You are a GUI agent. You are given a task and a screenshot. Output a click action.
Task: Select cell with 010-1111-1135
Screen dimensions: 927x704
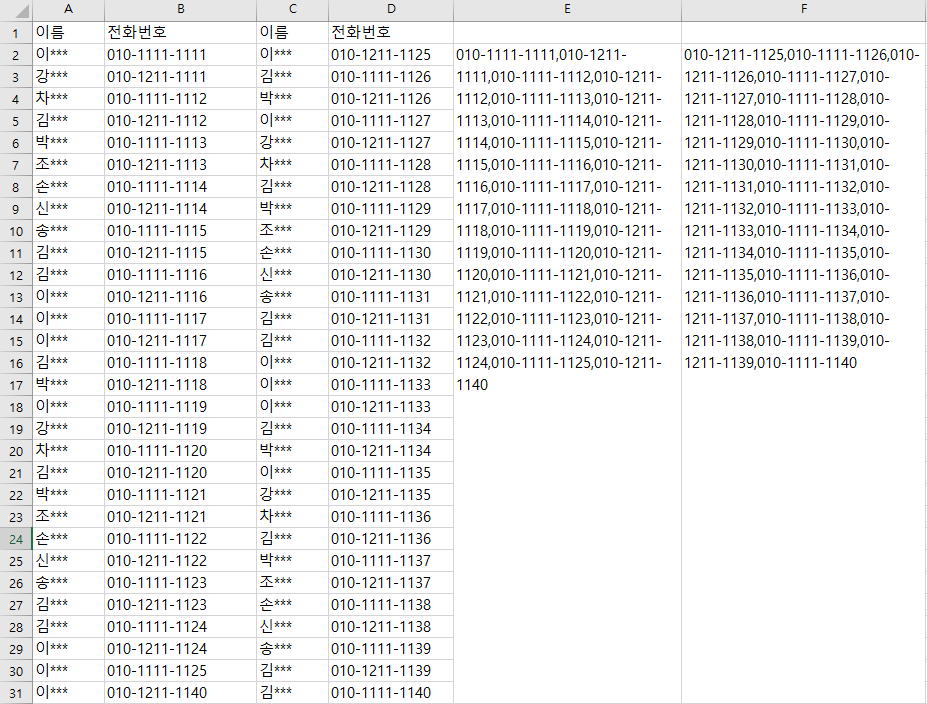click(x=391, y=472)
